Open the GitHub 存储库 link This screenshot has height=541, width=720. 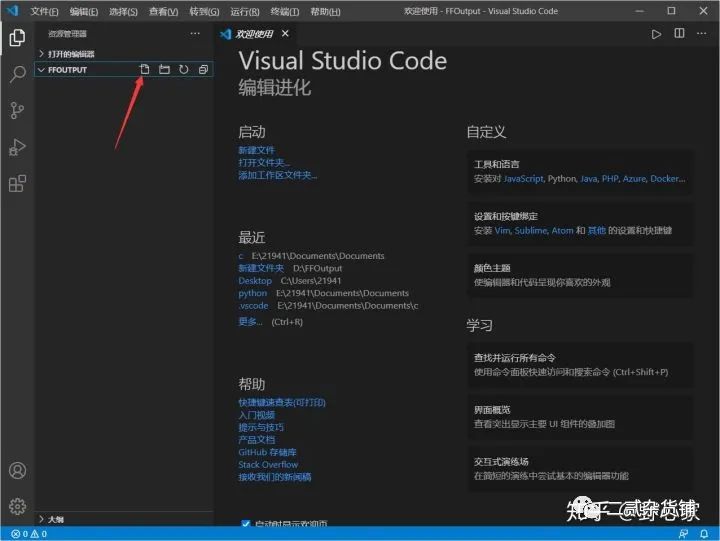coord(267,452)
